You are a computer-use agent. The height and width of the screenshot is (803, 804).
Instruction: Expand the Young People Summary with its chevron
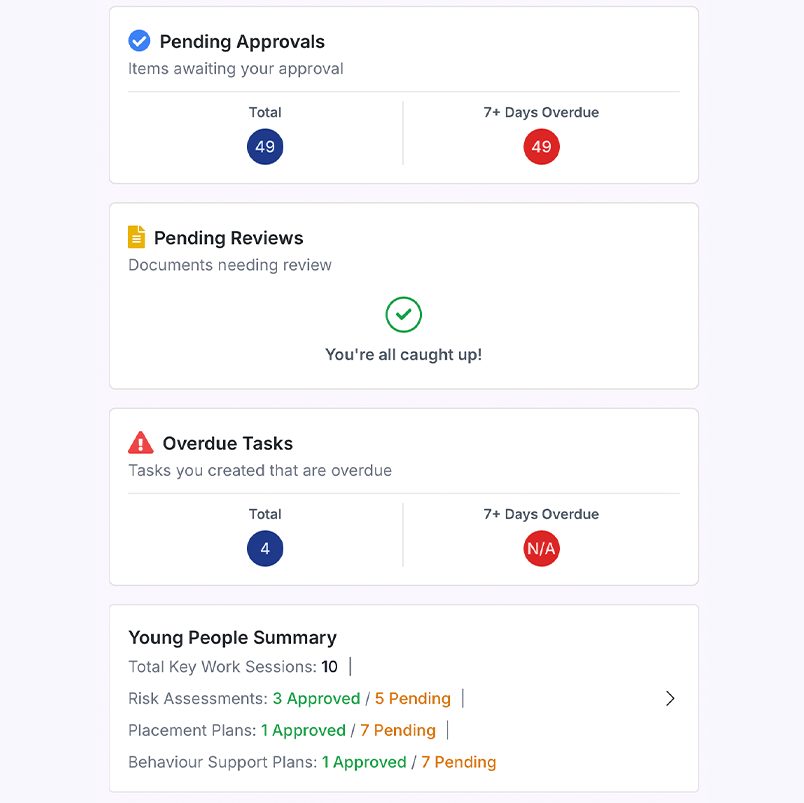pos(670,698)
